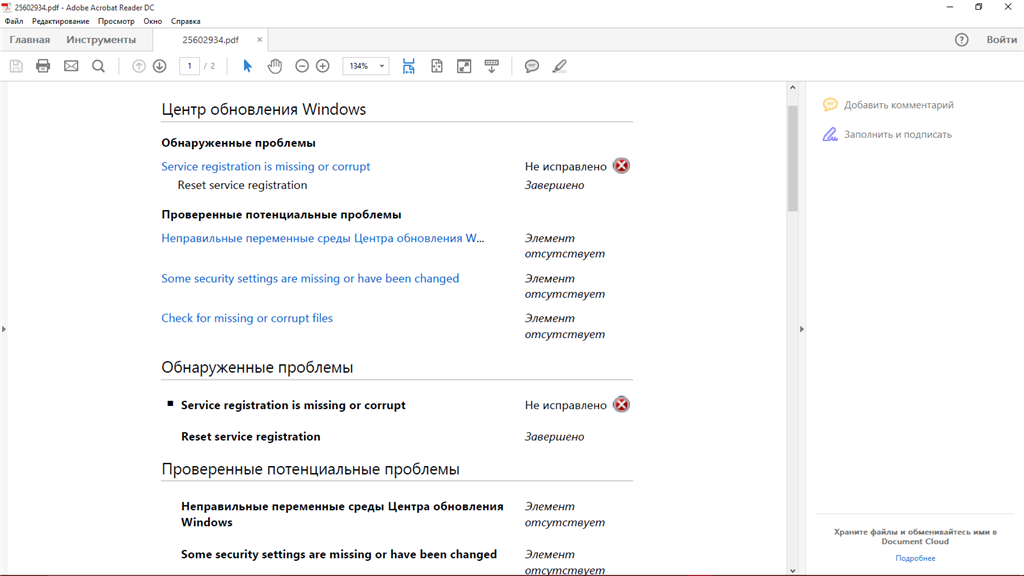Open the Окно menu
Viewport: 1024px width, 576px height.
pyautogui.click(x=153, y=21)
